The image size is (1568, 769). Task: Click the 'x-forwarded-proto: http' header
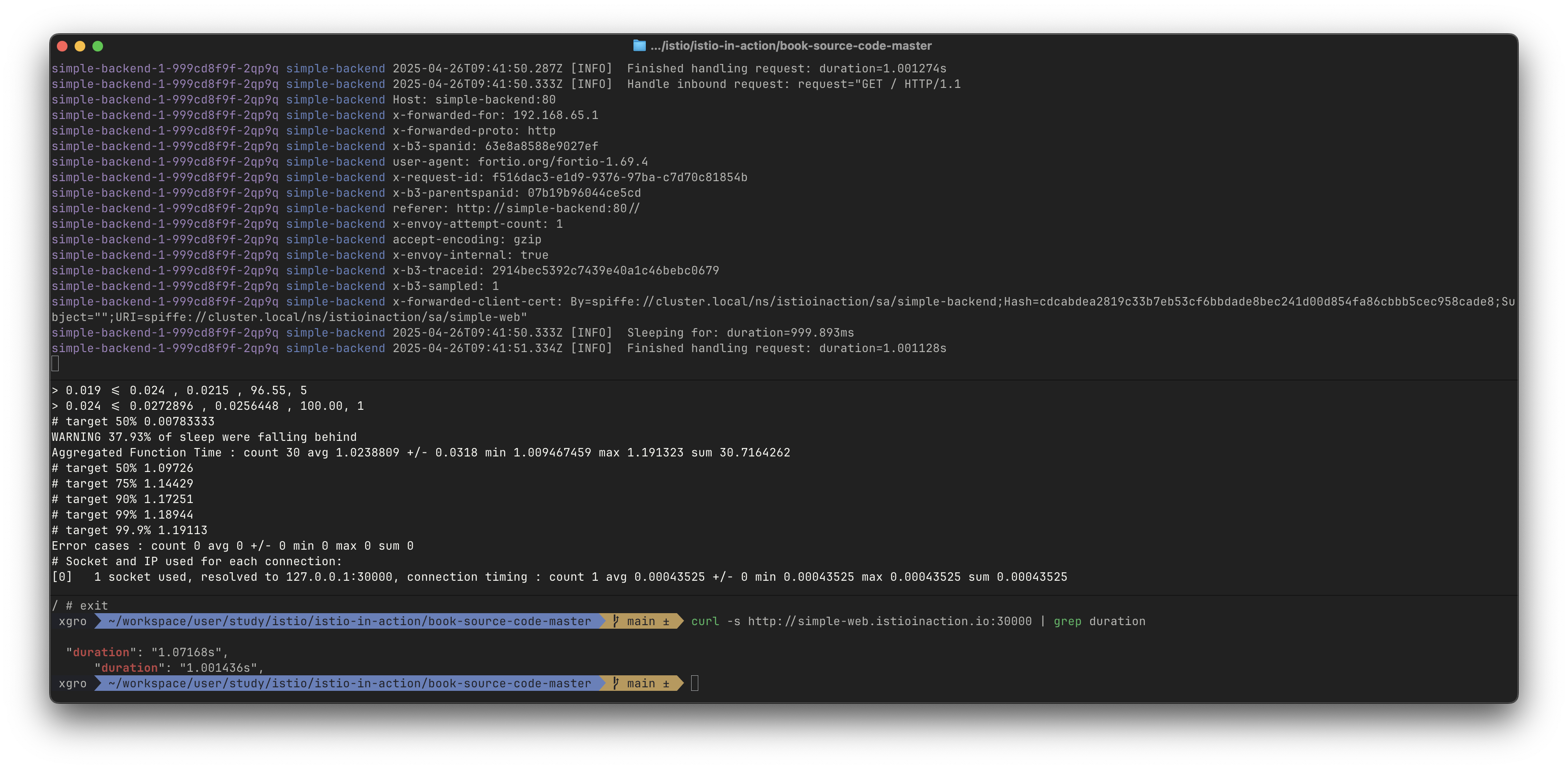[474, 131]
